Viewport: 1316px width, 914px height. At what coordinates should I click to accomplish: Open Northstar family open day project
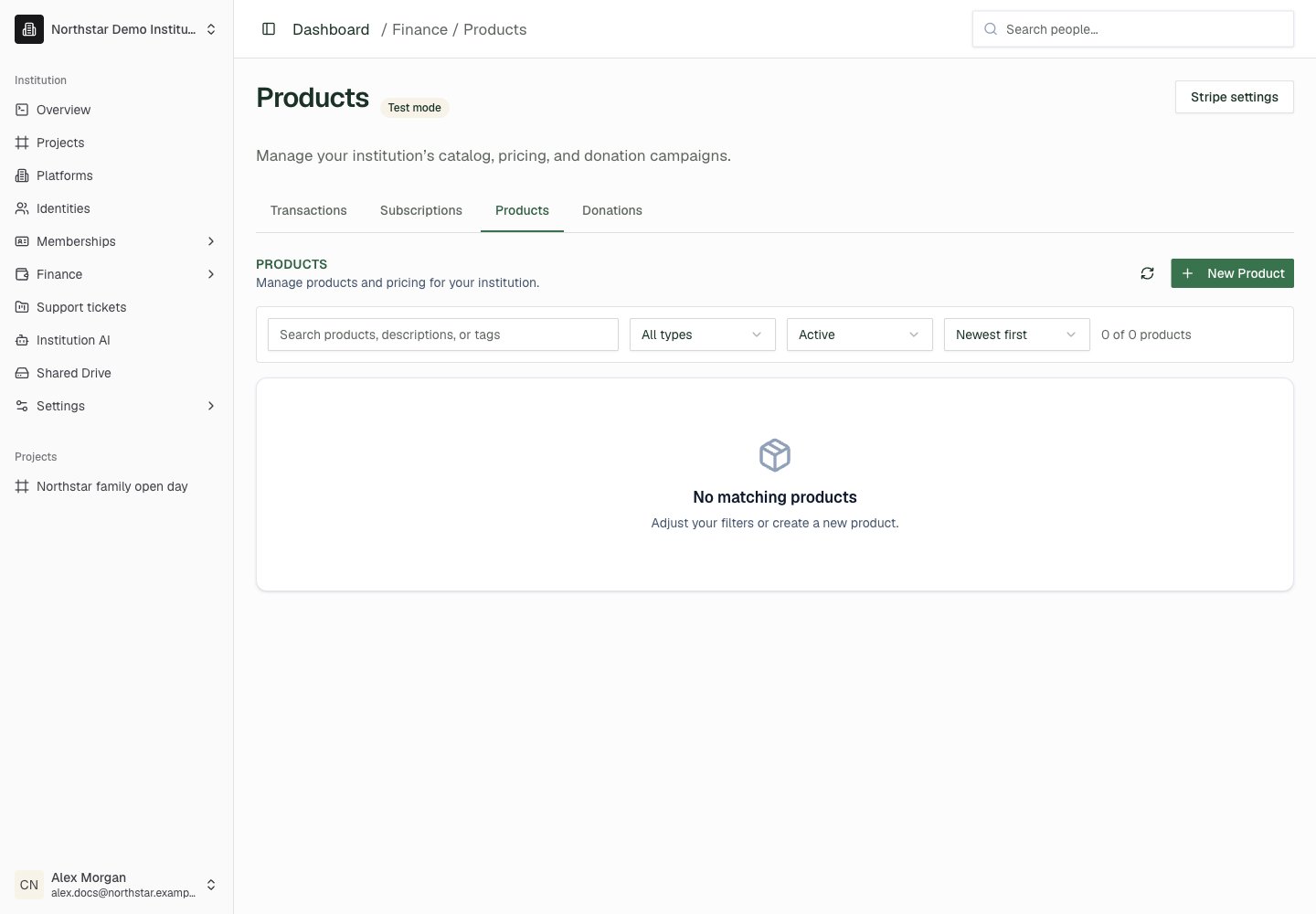click(x=117, y=486)
